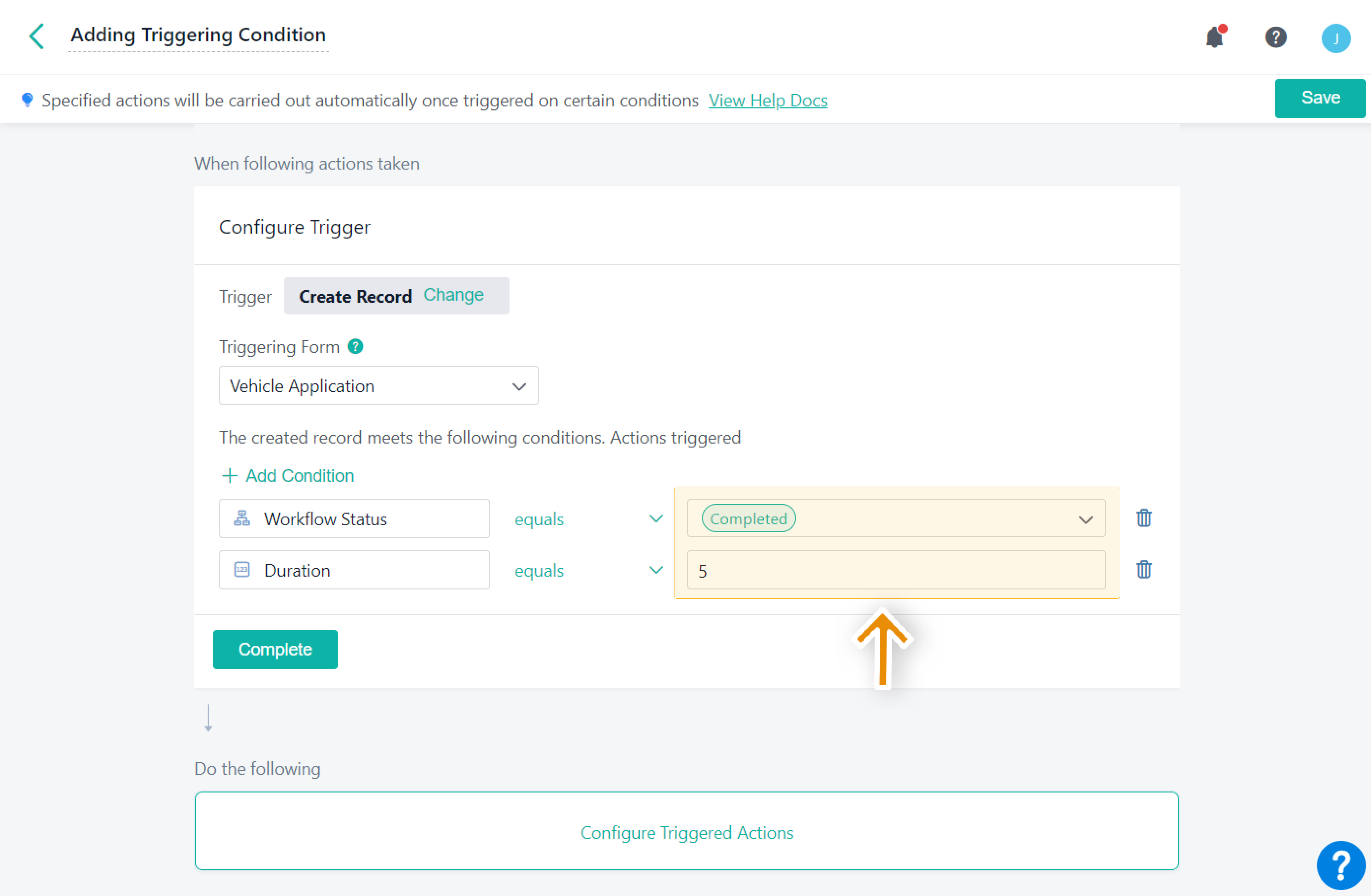Click the Configure Trigger heading
This screenshot has height=896, width=1371.
[294, 227]
